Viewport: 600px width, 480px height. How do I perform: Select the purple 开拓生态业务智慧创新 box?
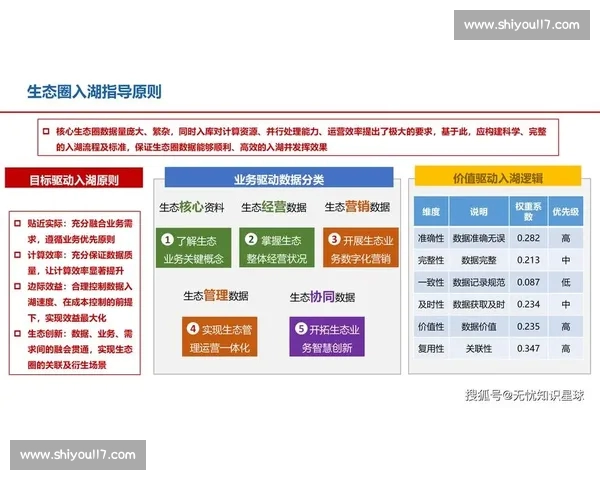[x=327, y=337]
